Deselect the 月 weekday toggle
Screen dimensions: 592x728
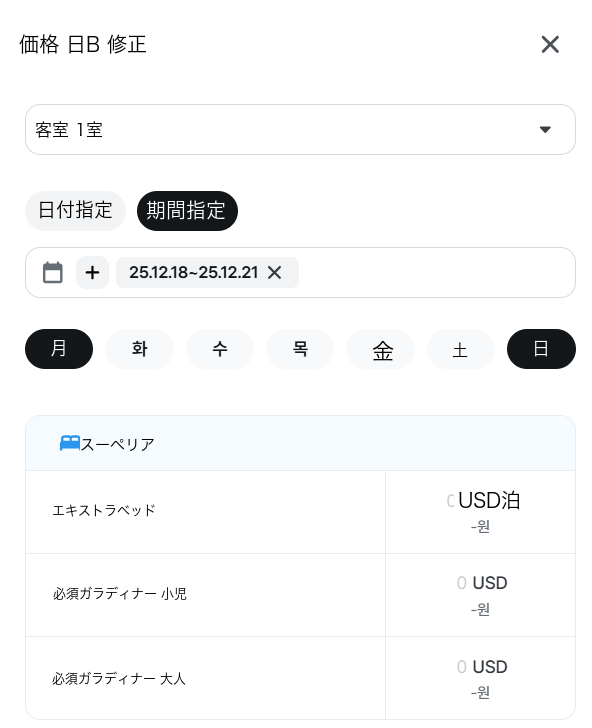tap(59, 349)
